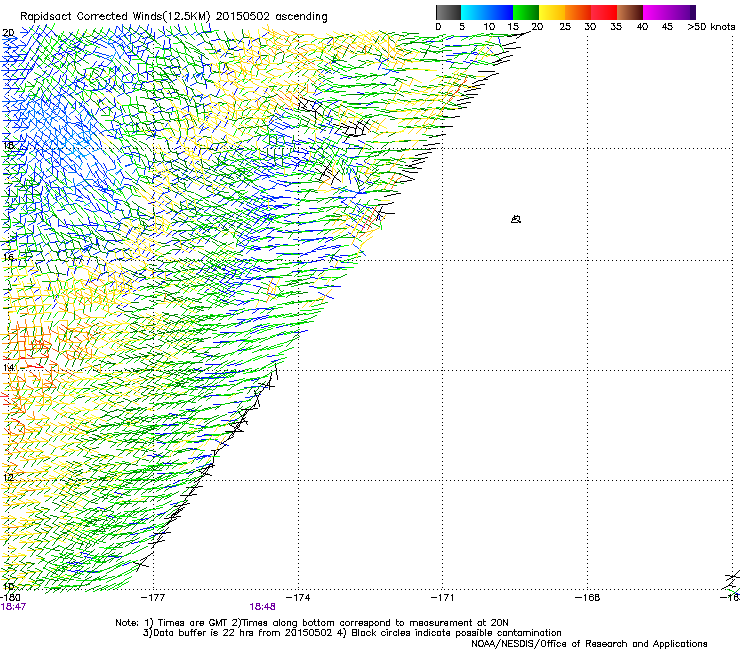Pick the red 30-35 knots legend swatch
Viewport: 740px width, 650px height.
[x=604, y=12]
